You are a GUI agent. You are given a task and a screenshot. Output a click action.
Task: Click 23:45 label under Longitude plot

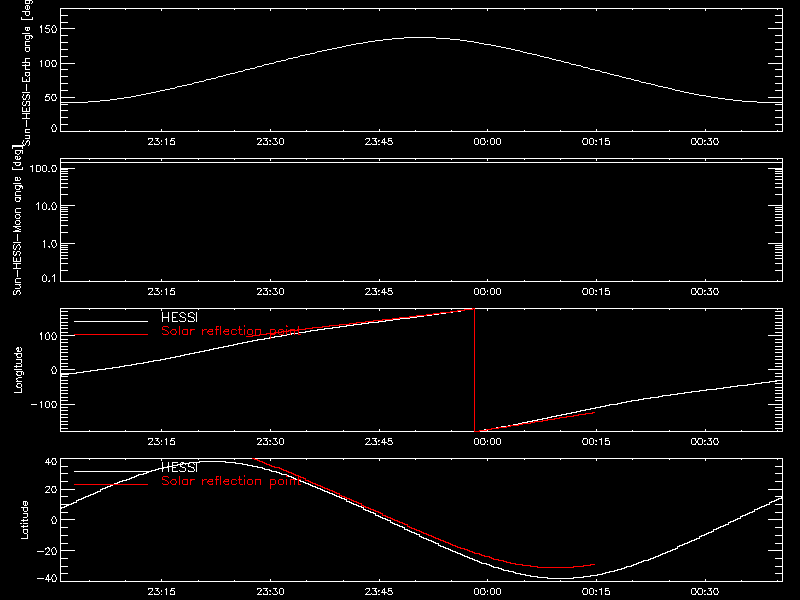click(x=379, y=442)
